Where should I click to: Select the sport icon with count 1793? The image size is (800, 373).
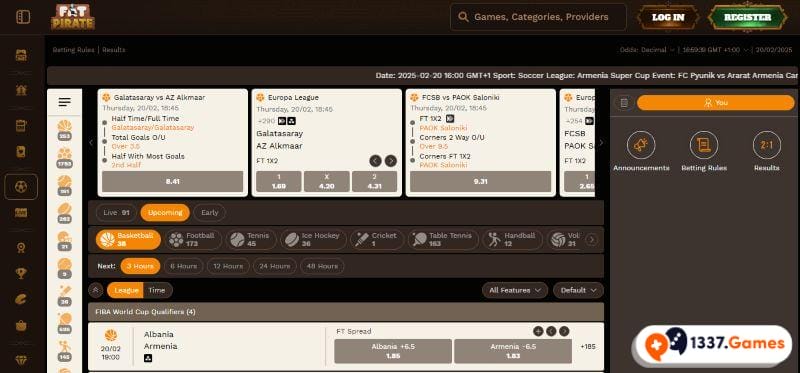pos(65,157)
